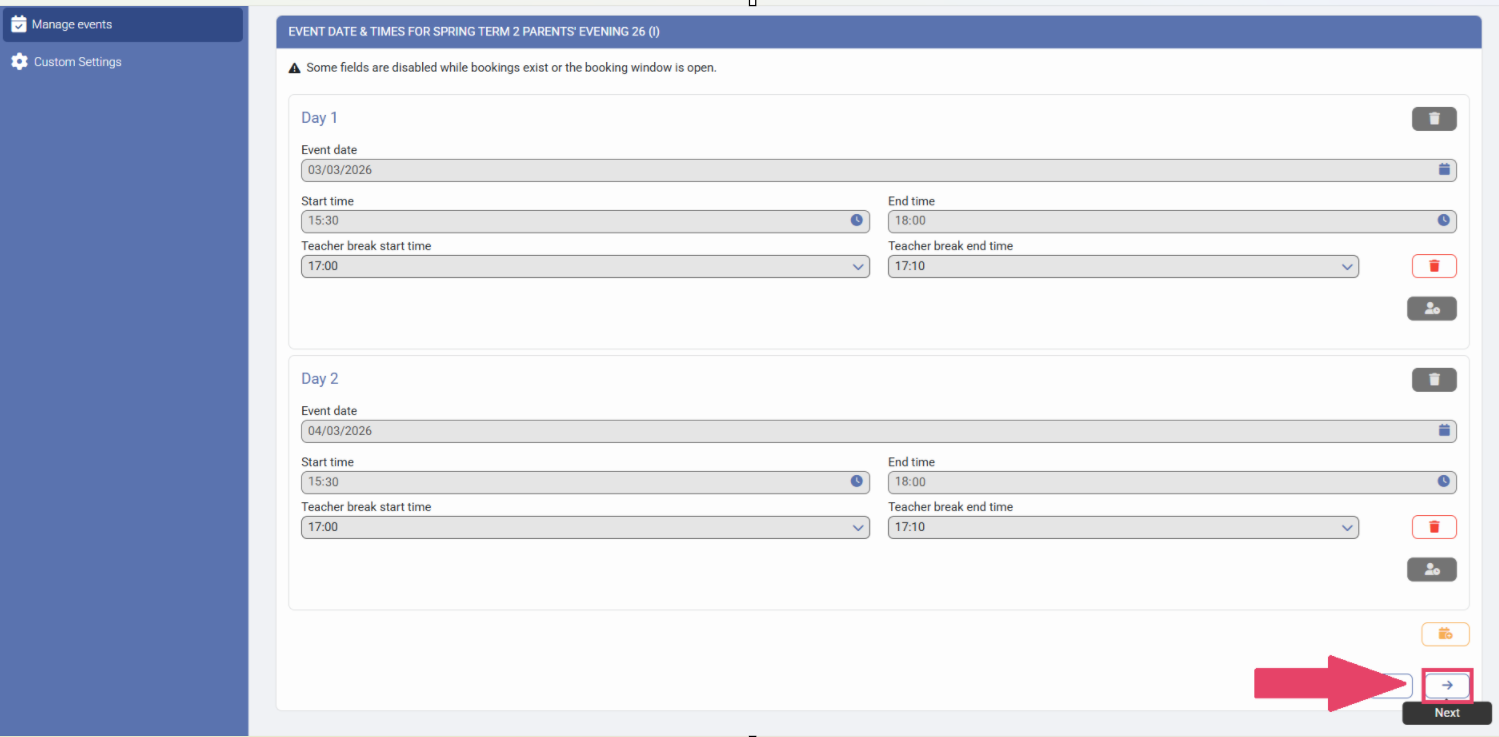Delete Day 1 teacher break via red trash

[x=1433, y=266]
